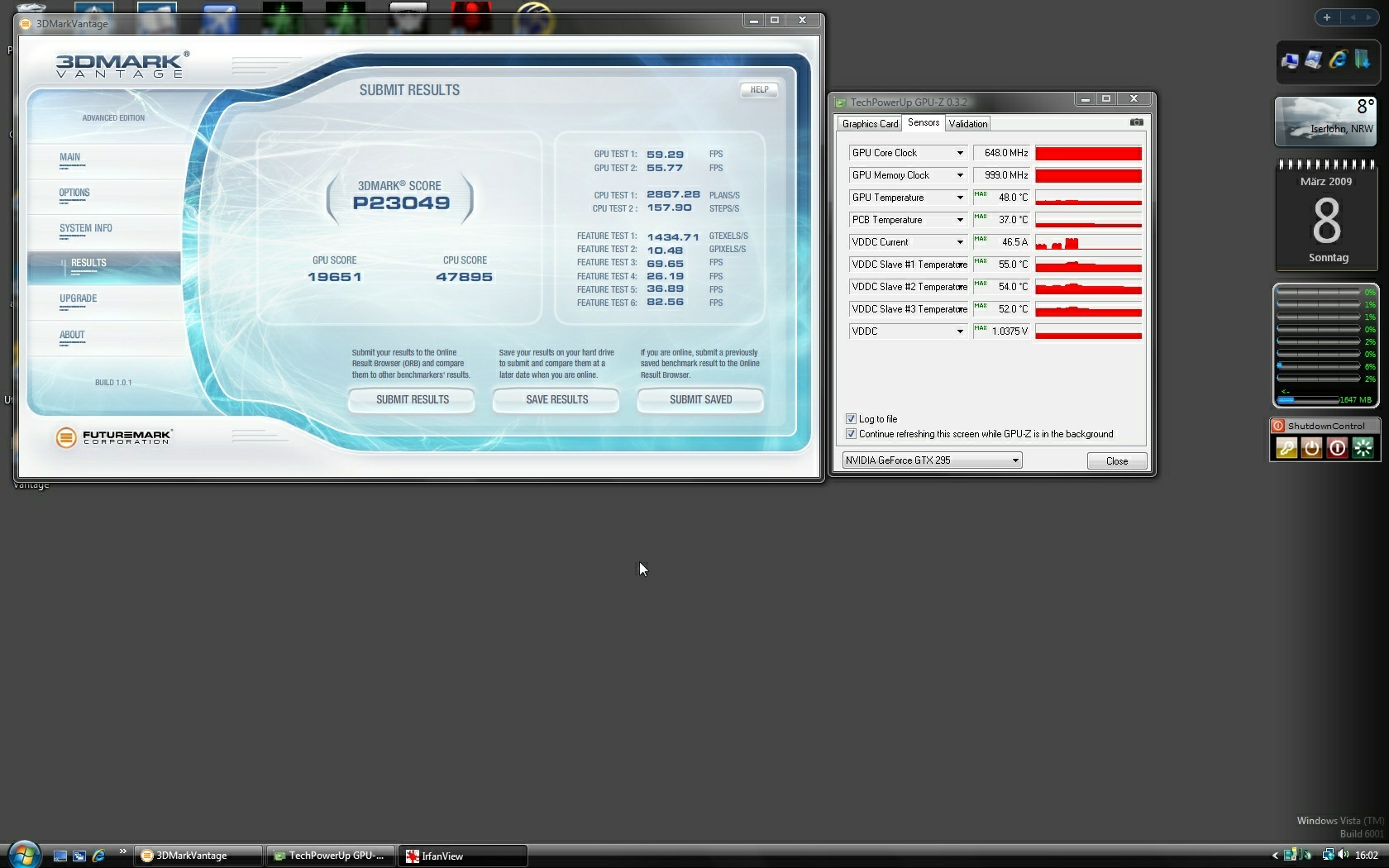Switch to the IrfanView taskbar button
Viewport: 1389px width, 868px height.
[463, 856]
